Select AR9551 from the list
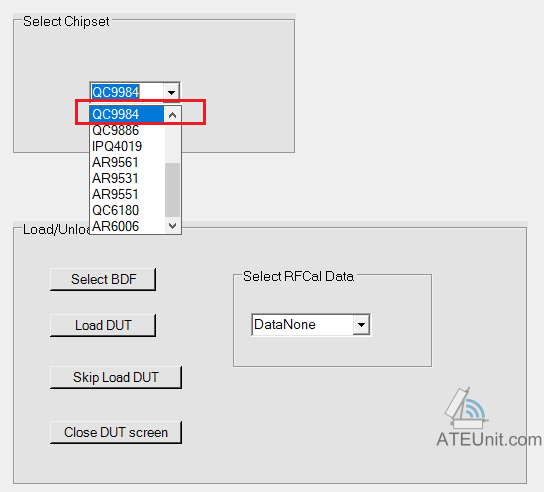Screen dimensions: 544x492 [127, 194]
